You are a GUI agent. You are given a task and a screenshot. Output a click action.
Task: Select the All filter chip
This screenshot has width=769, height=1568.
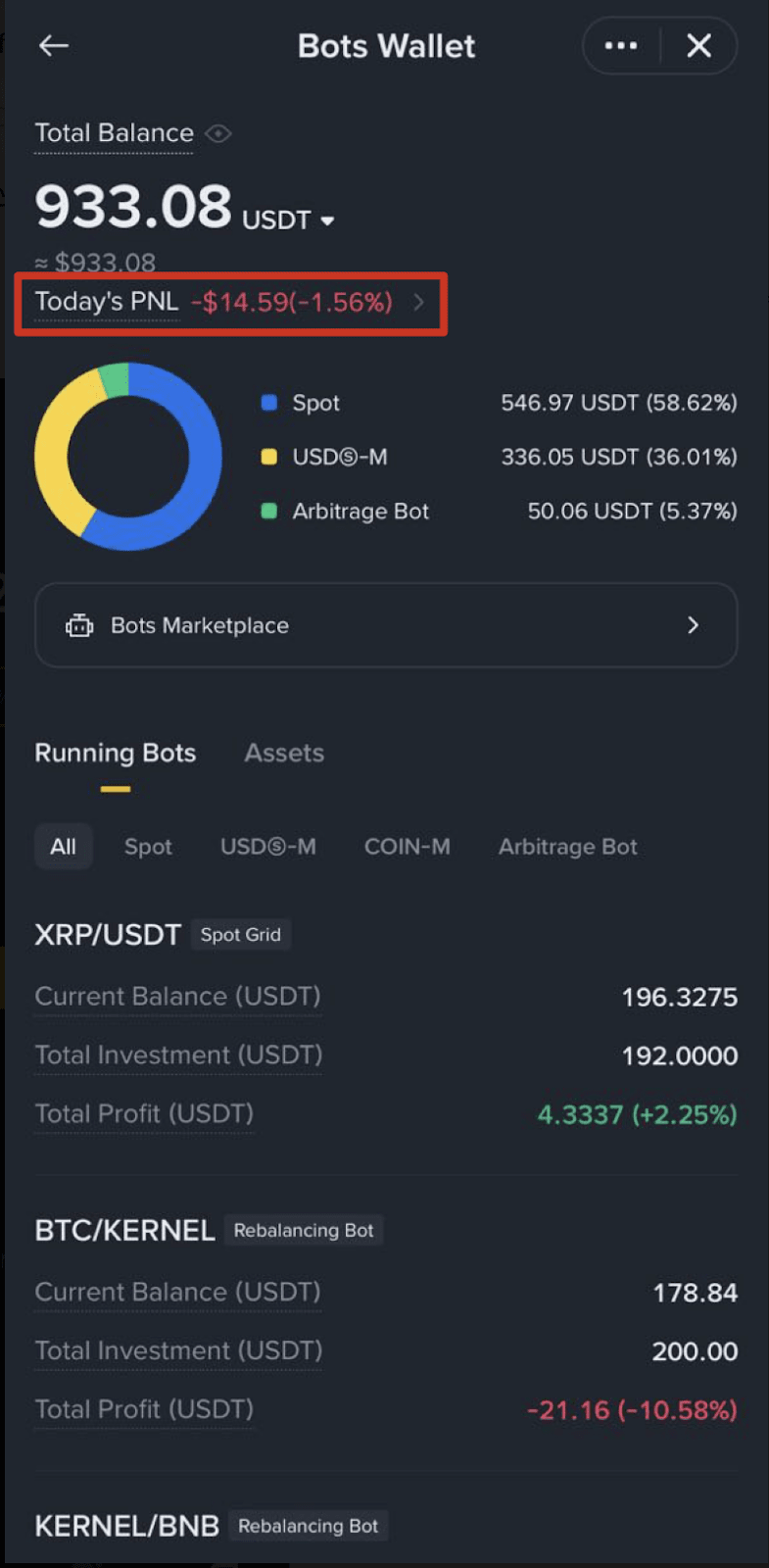64,847
